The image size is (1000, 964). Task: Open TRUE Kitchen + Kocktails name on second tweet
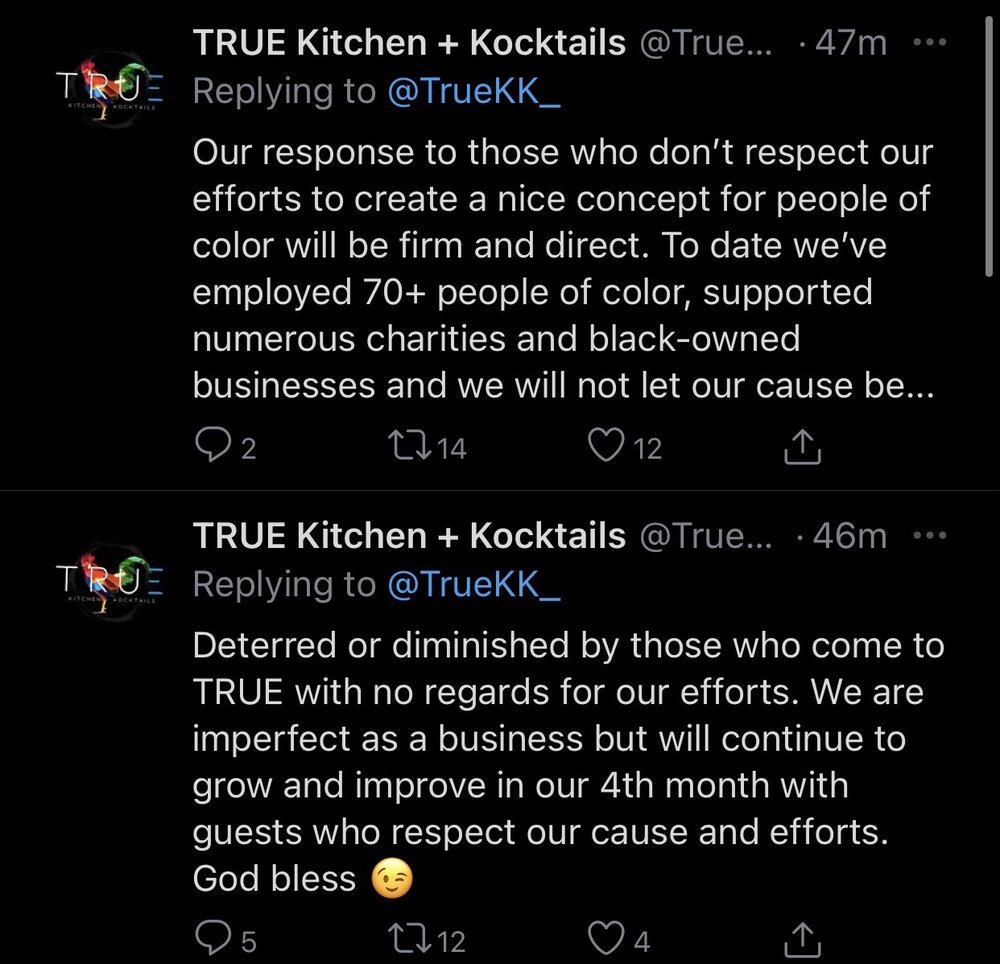pyautogui.click(x=409, y=535)
